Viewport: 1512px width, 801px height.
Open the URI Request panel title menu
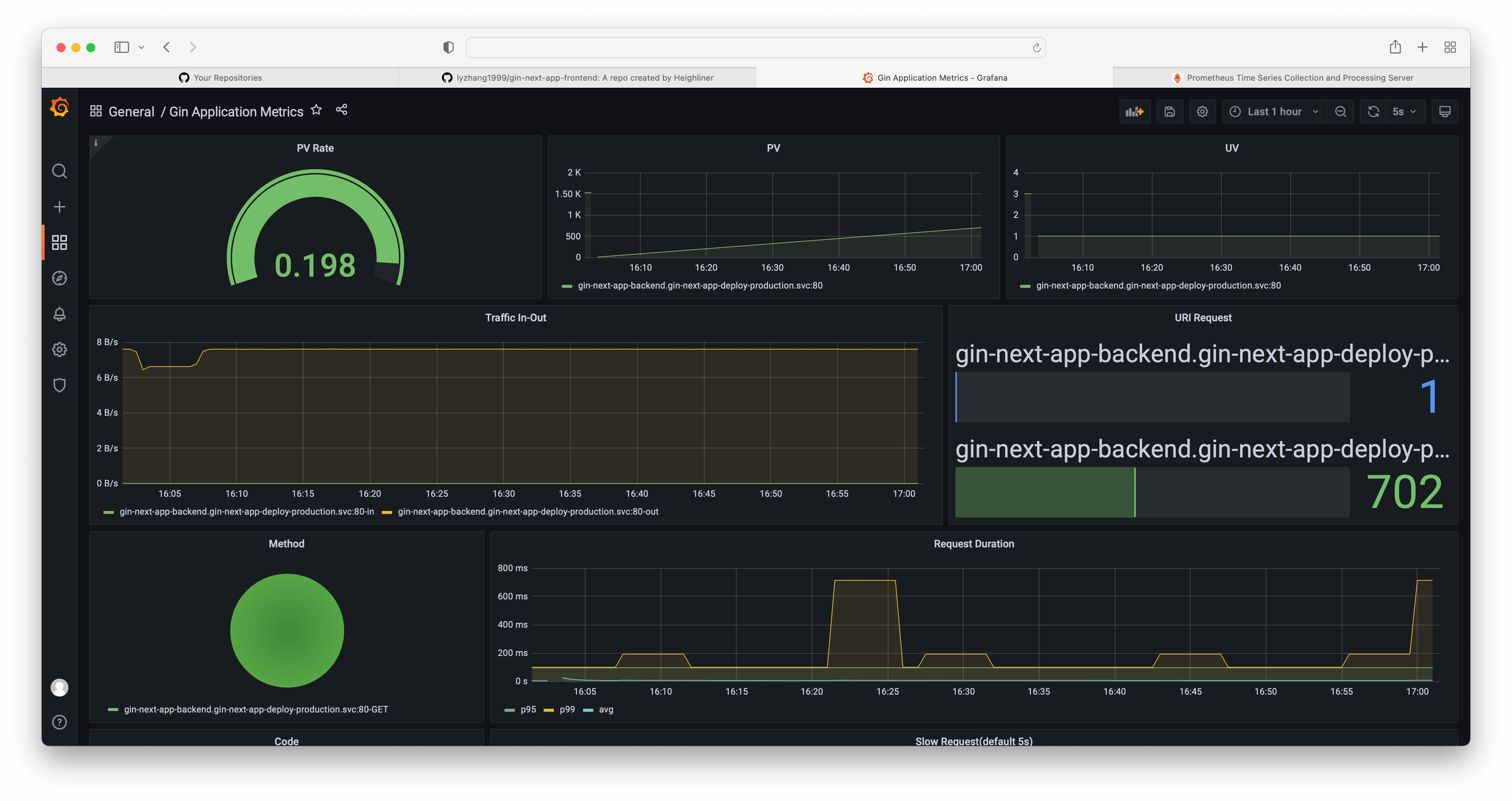pos(1203,318)
